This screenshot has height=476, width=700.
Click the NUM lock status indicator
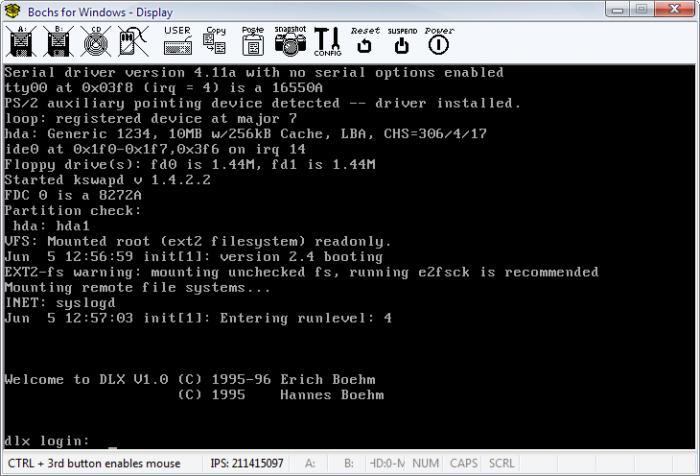[x=425, y=463]
